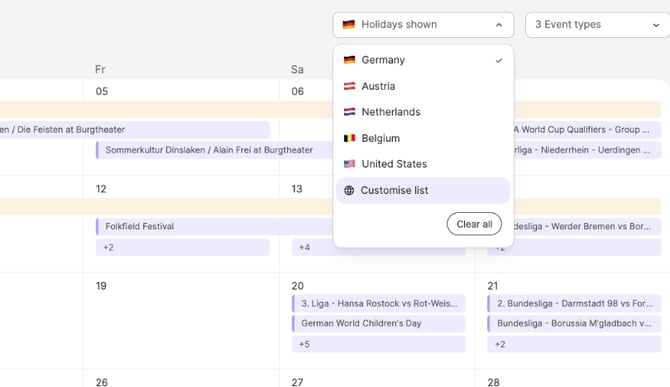Screen dimensions: 670x387
Task: Click the Austria flag icon
Action: coord(350,86)
